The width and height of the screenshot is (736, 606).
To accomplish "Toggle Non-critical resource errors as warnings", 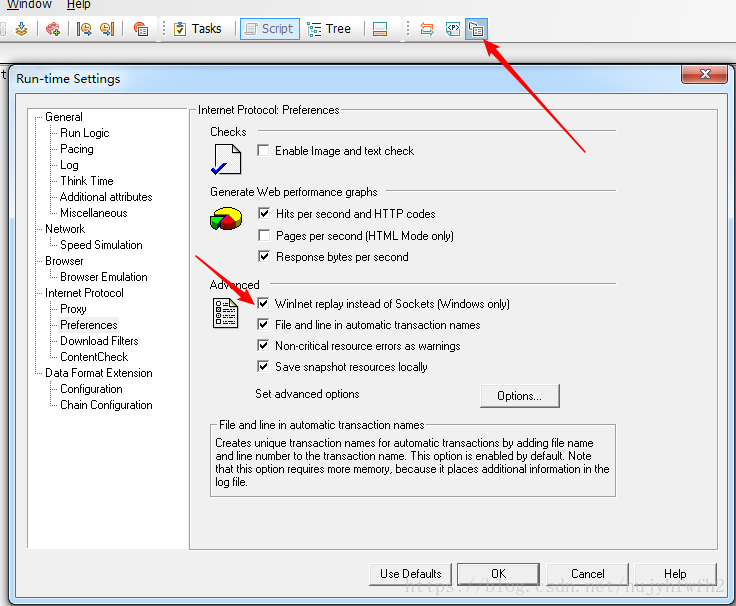I will click(263, 345).
